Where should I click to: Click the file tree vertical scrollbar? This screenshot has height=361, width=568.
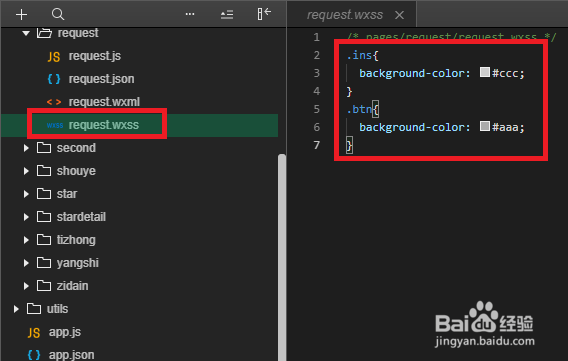282,257
